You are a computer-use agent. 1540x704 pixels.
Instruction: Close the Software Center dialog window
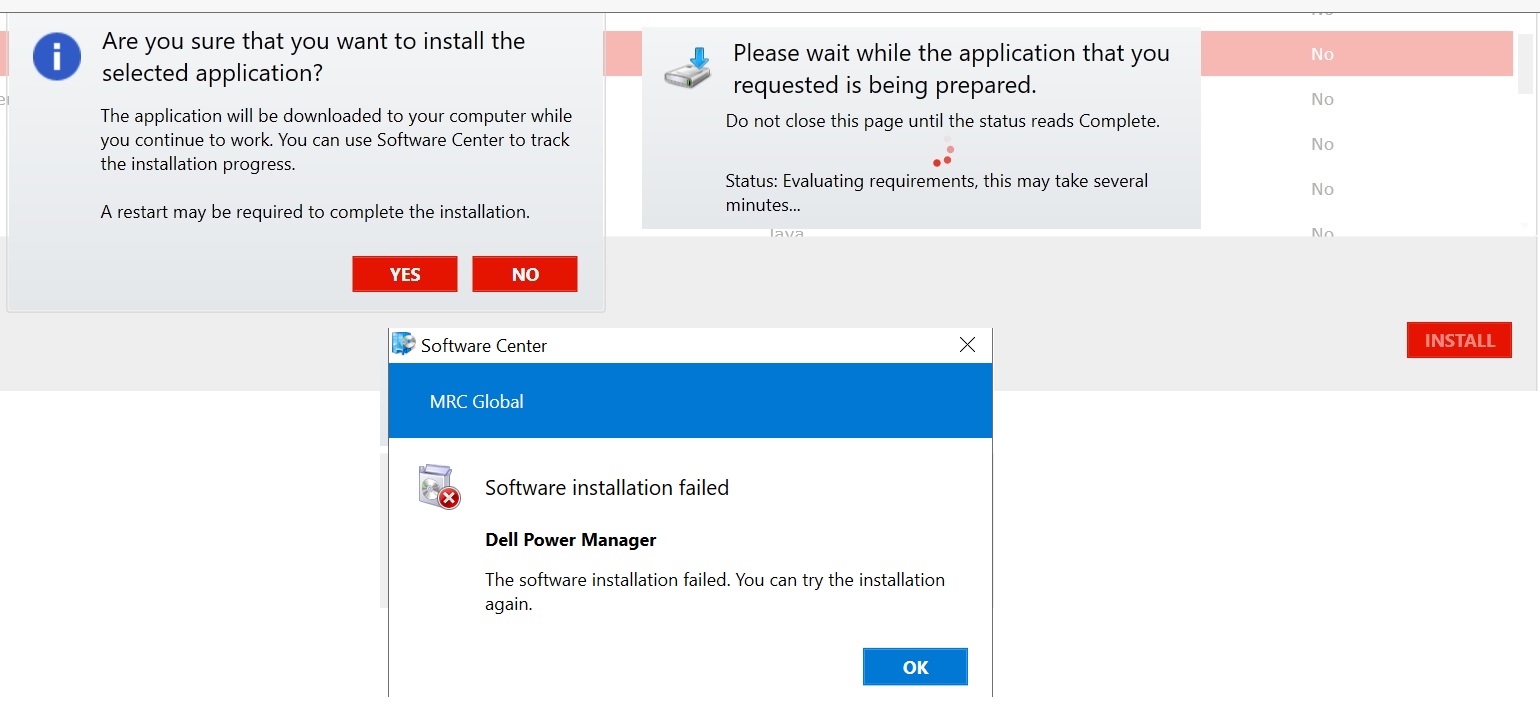(x=967, y=345)
